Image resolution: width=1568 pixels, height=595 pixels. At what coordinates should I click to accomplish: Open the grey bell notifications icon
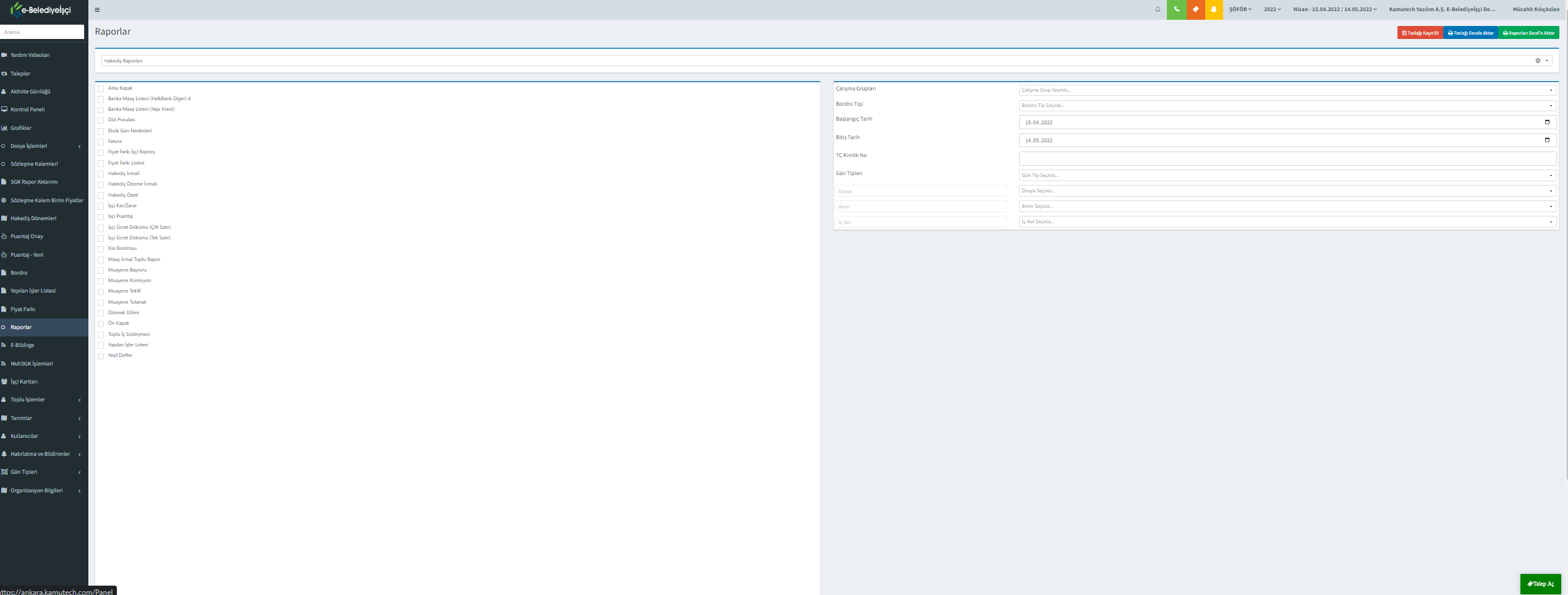click(1158, 9)
